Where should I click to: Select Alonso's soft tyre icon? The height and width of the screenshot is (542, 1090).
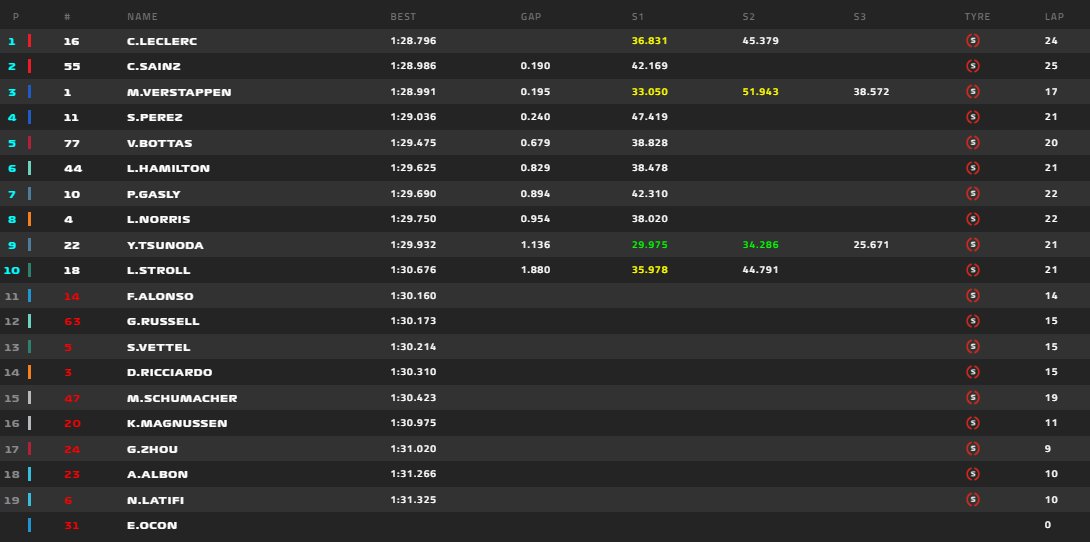tap(972, 296)
